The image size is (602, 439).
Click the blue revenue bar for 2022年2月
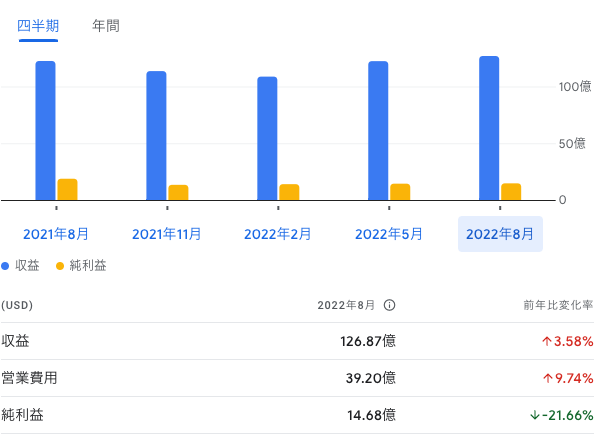[x=267, y=138]
